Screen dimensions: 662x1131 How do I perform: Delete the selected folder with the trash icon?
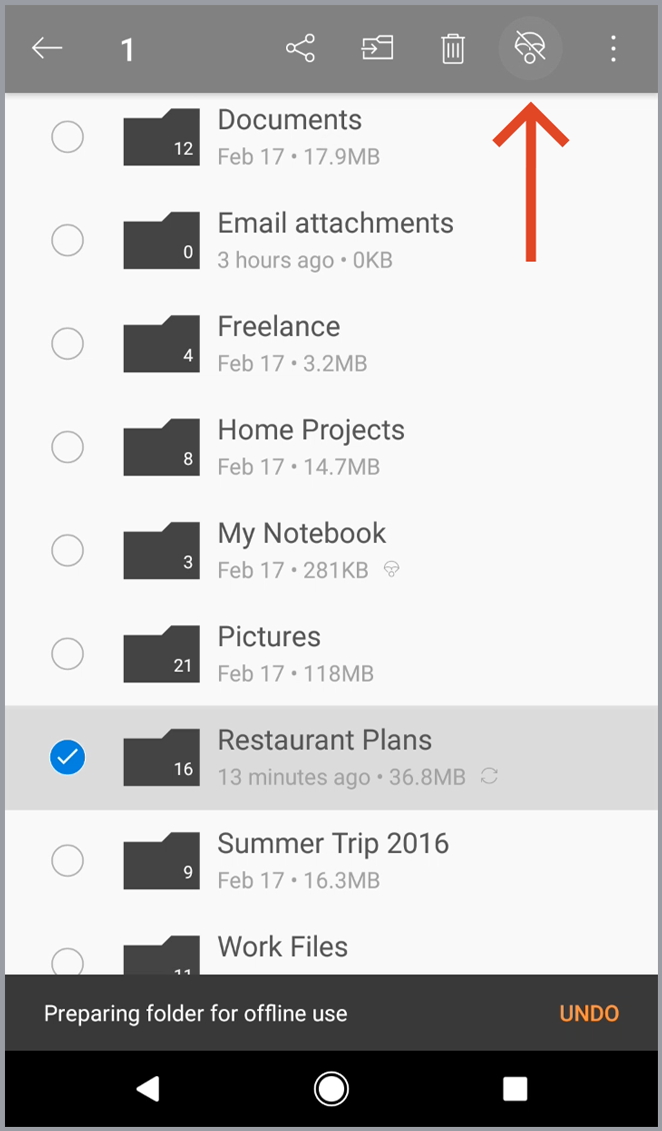tap(453, 47)
